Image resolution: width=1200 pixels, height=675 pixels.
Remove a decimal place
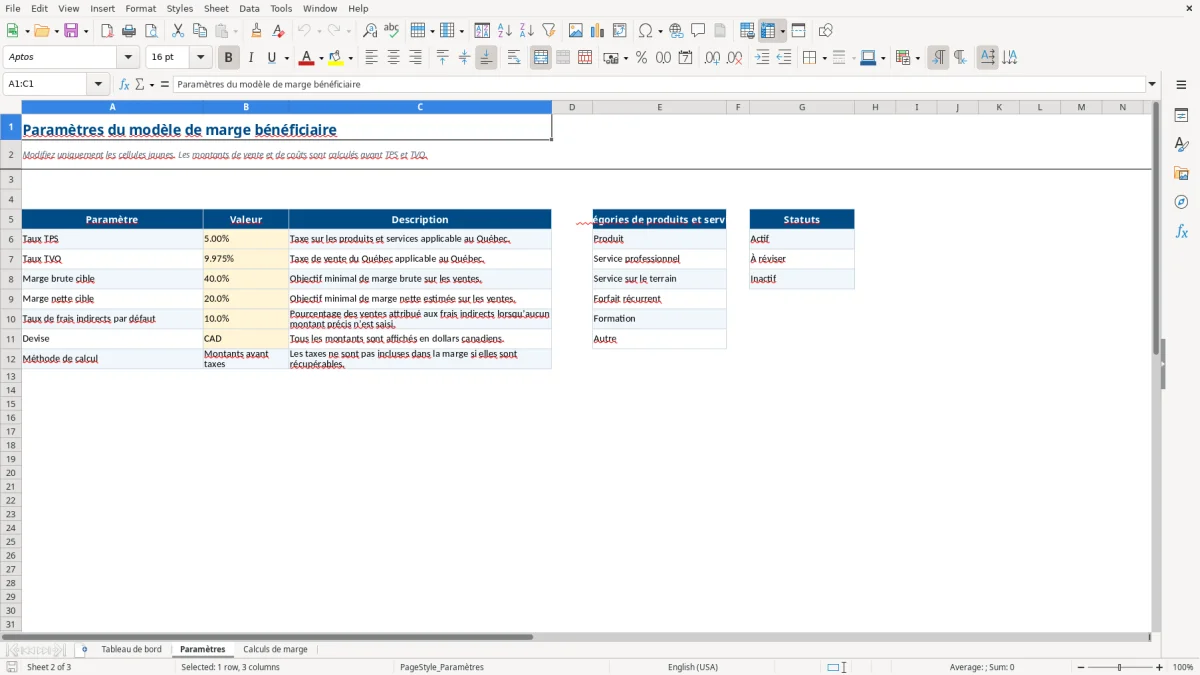[x=735, y=58]
